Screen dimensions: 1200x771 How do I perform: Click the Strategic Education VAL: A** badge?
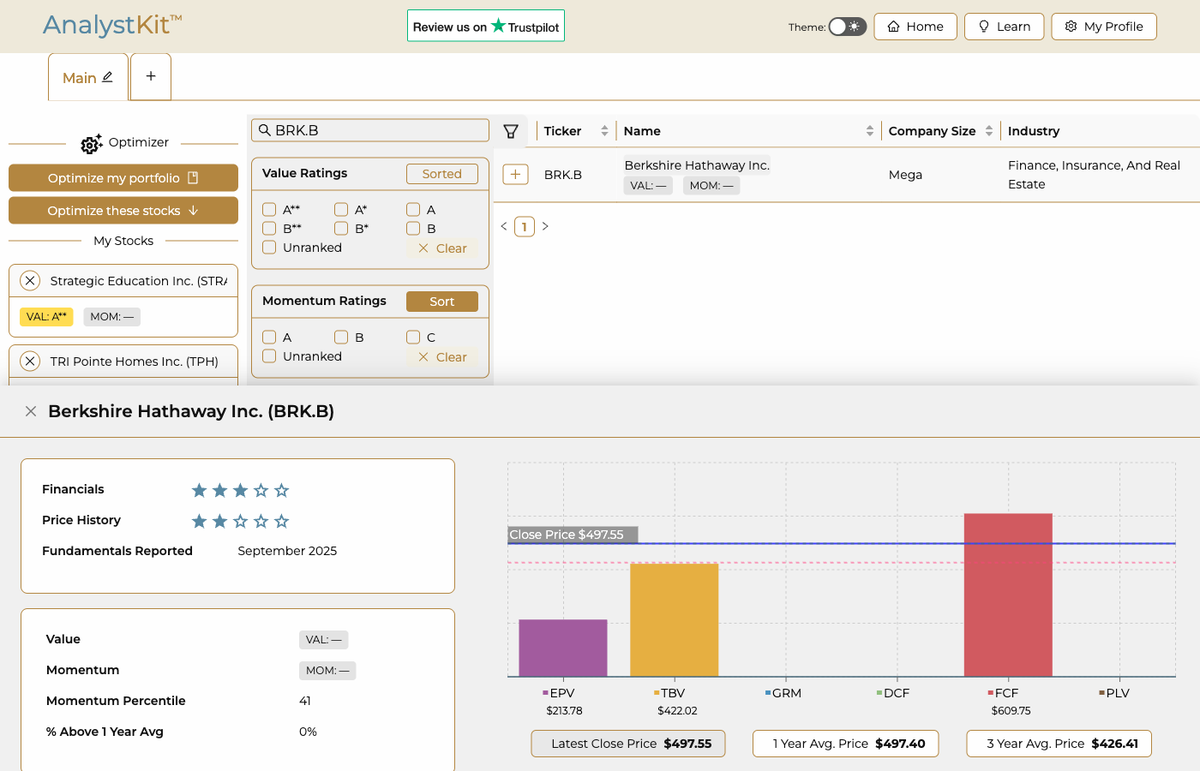[47, 316]
